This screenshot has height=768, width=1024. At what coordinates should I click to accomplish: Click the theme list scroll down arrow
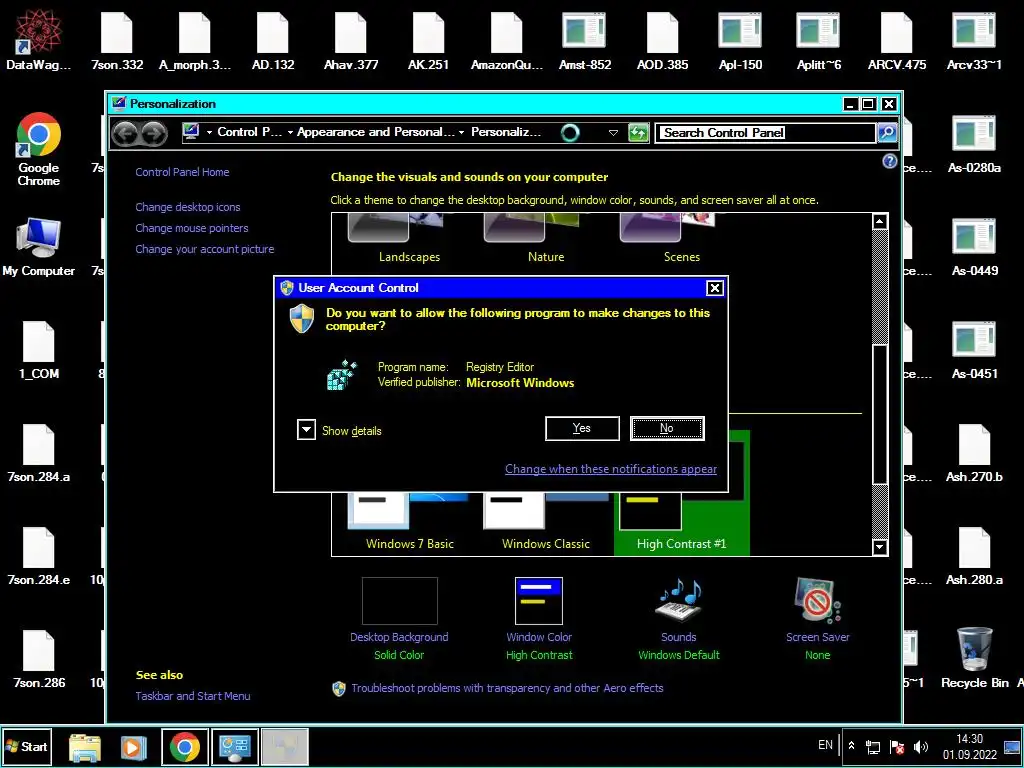[x=880, y=547]
